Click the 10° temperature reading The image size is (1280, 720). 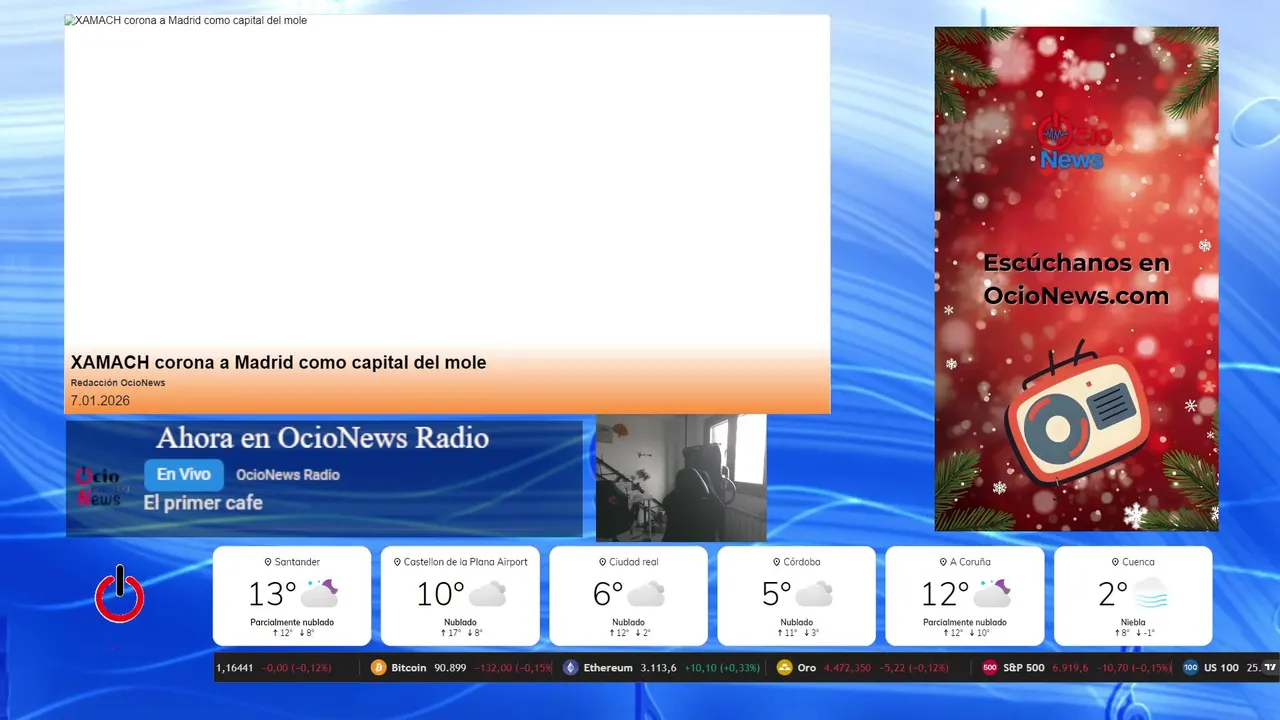(440, 594)
